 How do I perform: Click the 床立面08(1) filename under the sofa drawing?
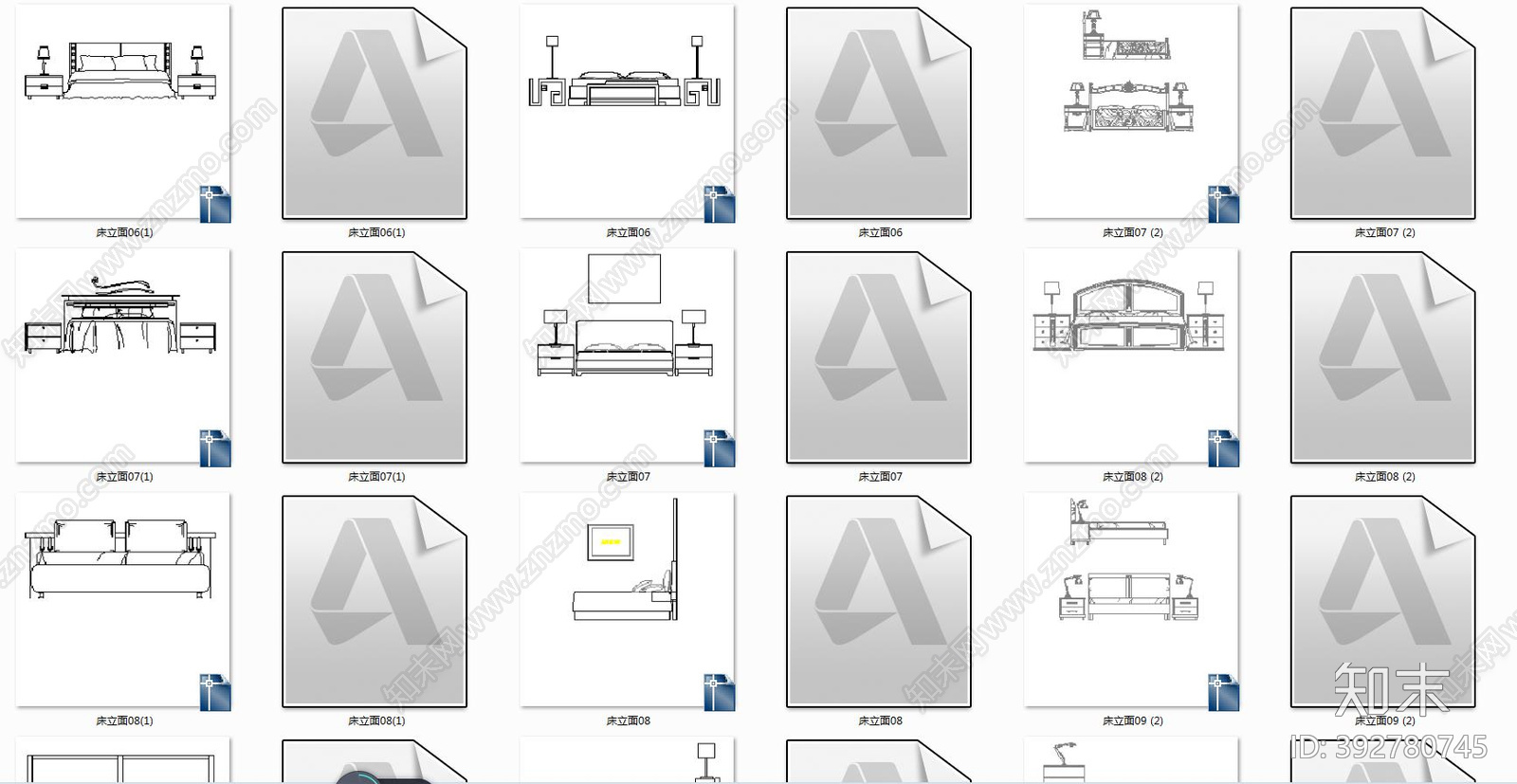coord(124,720)
